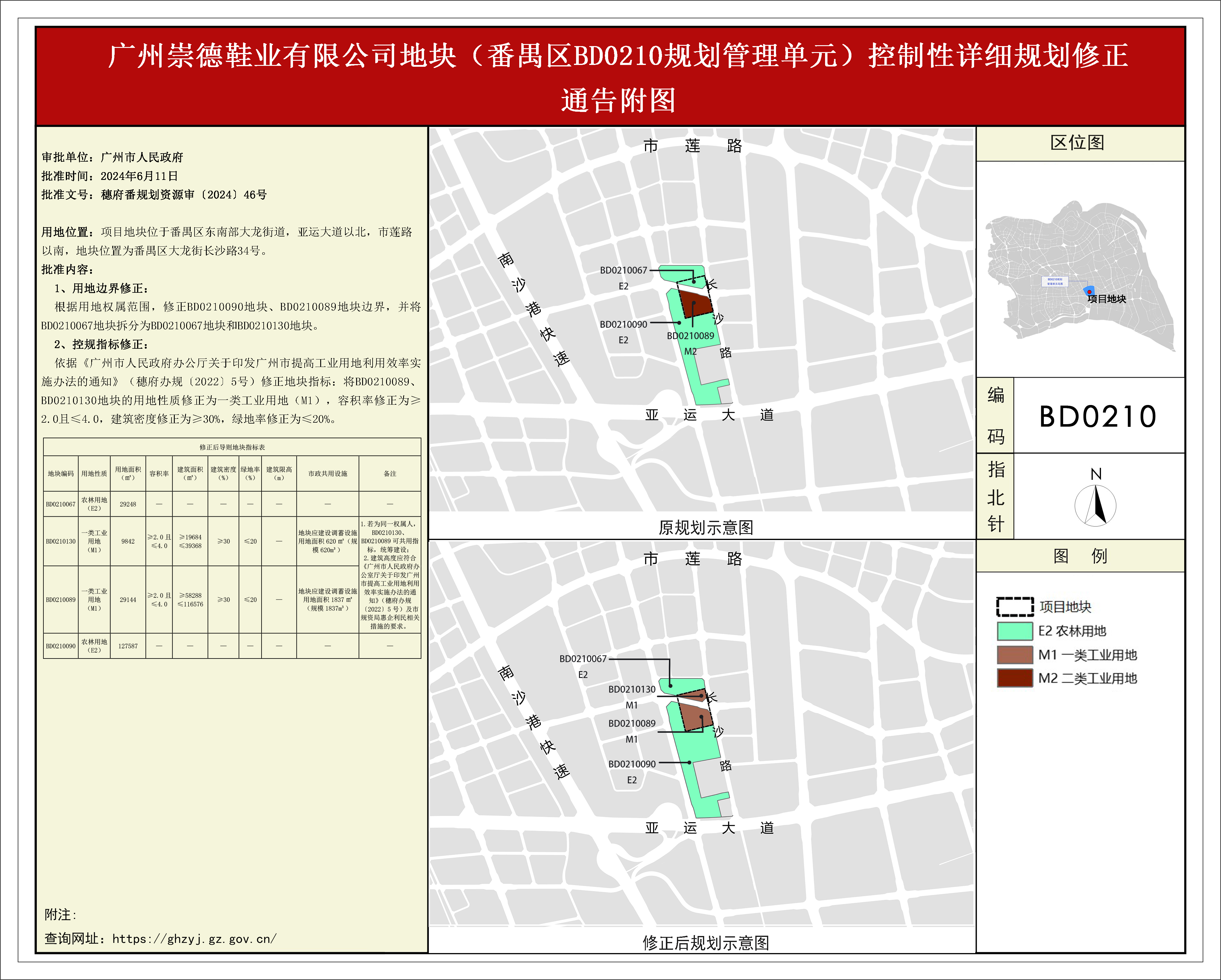Click the north arrow compass icon
The width and height of the screenshot is (1221, 980).
(x=1095, y=506)
